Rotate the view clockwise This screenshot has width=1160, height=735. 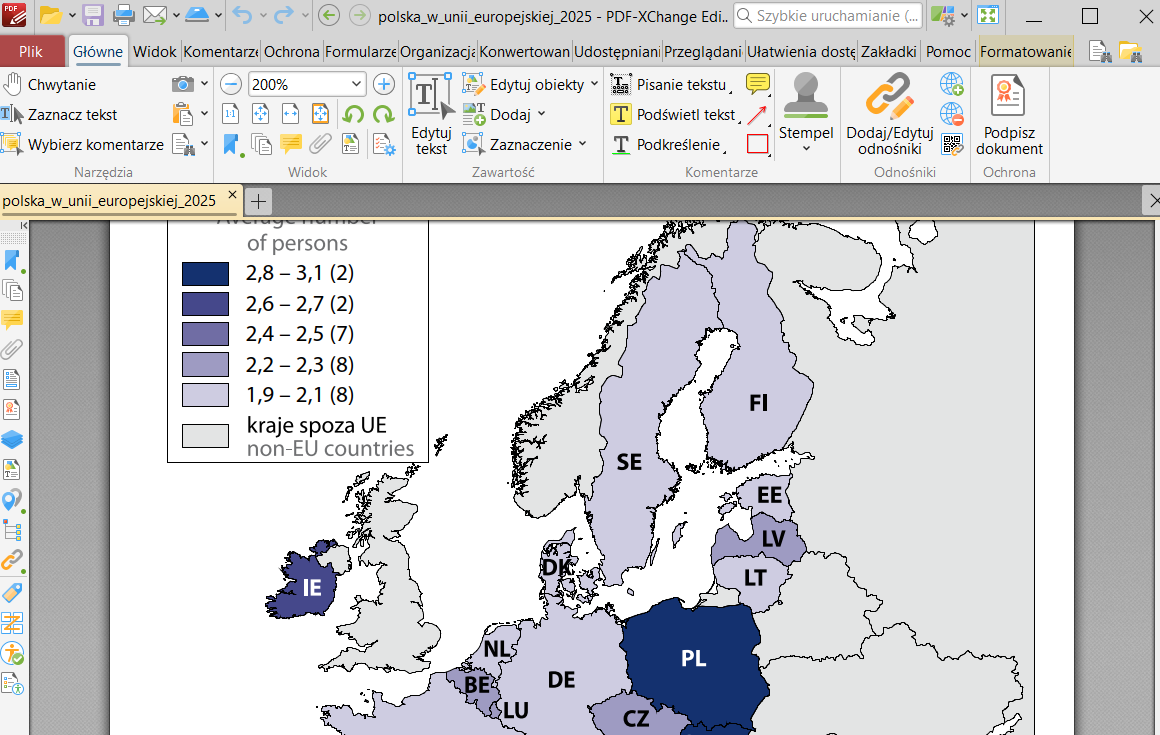(x=383, y=114)
